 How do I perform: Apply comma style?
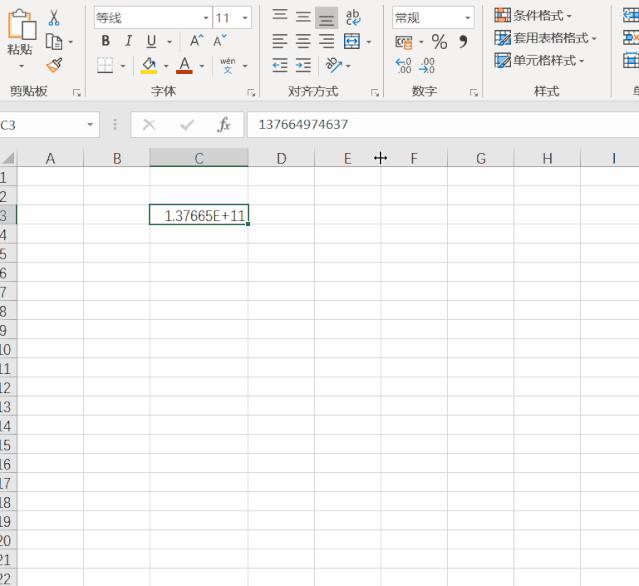[x=463, y=42]
